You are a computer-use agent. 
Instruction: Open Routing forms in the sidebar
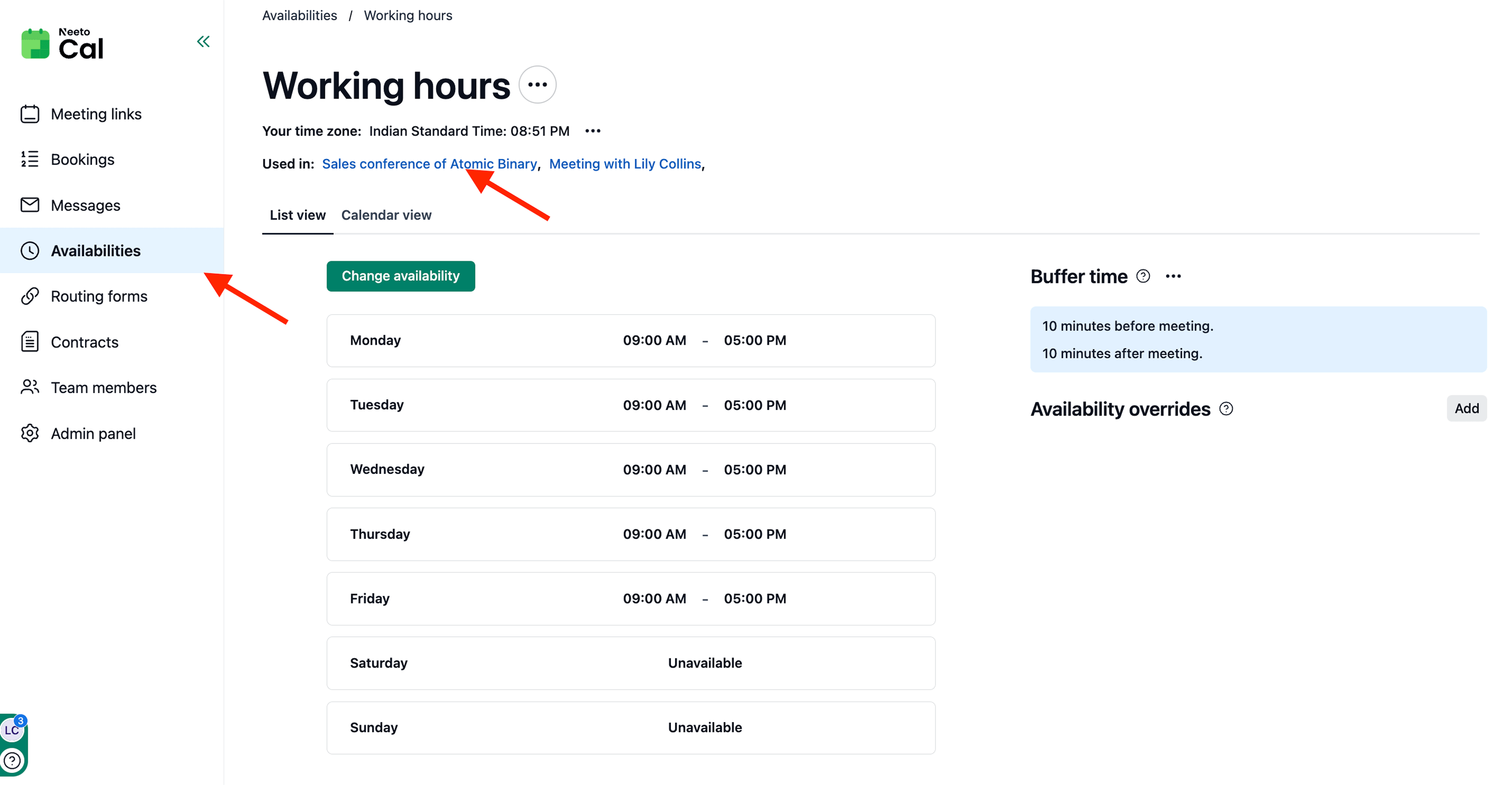click(x=99, y=296)
